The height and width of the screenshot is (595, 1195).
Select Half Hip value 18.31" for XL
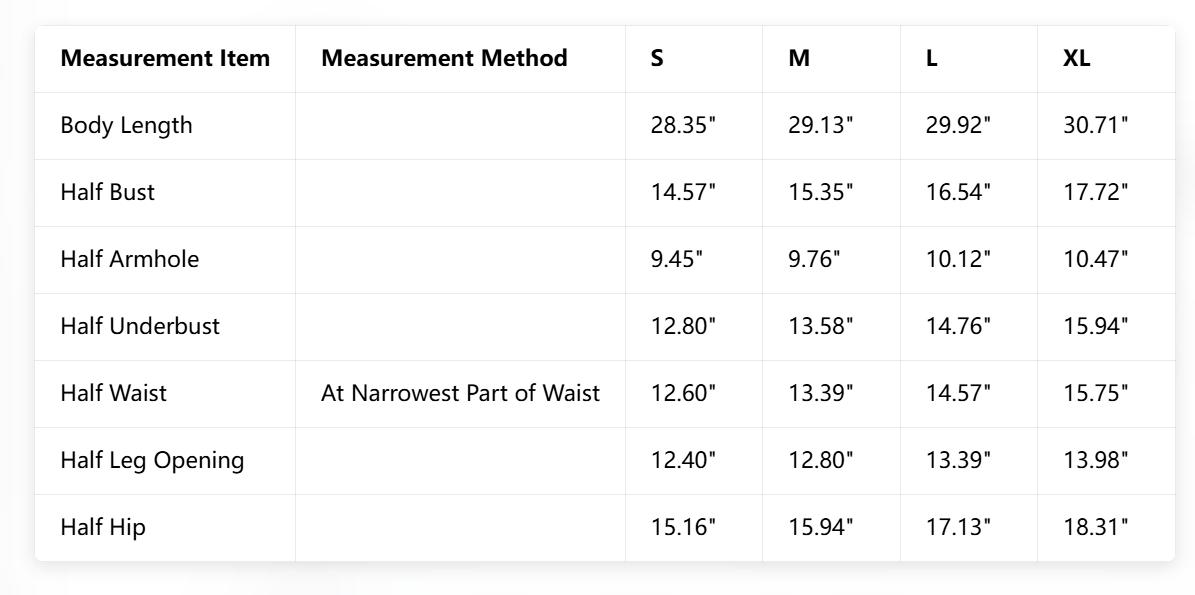pos(1096,527)
